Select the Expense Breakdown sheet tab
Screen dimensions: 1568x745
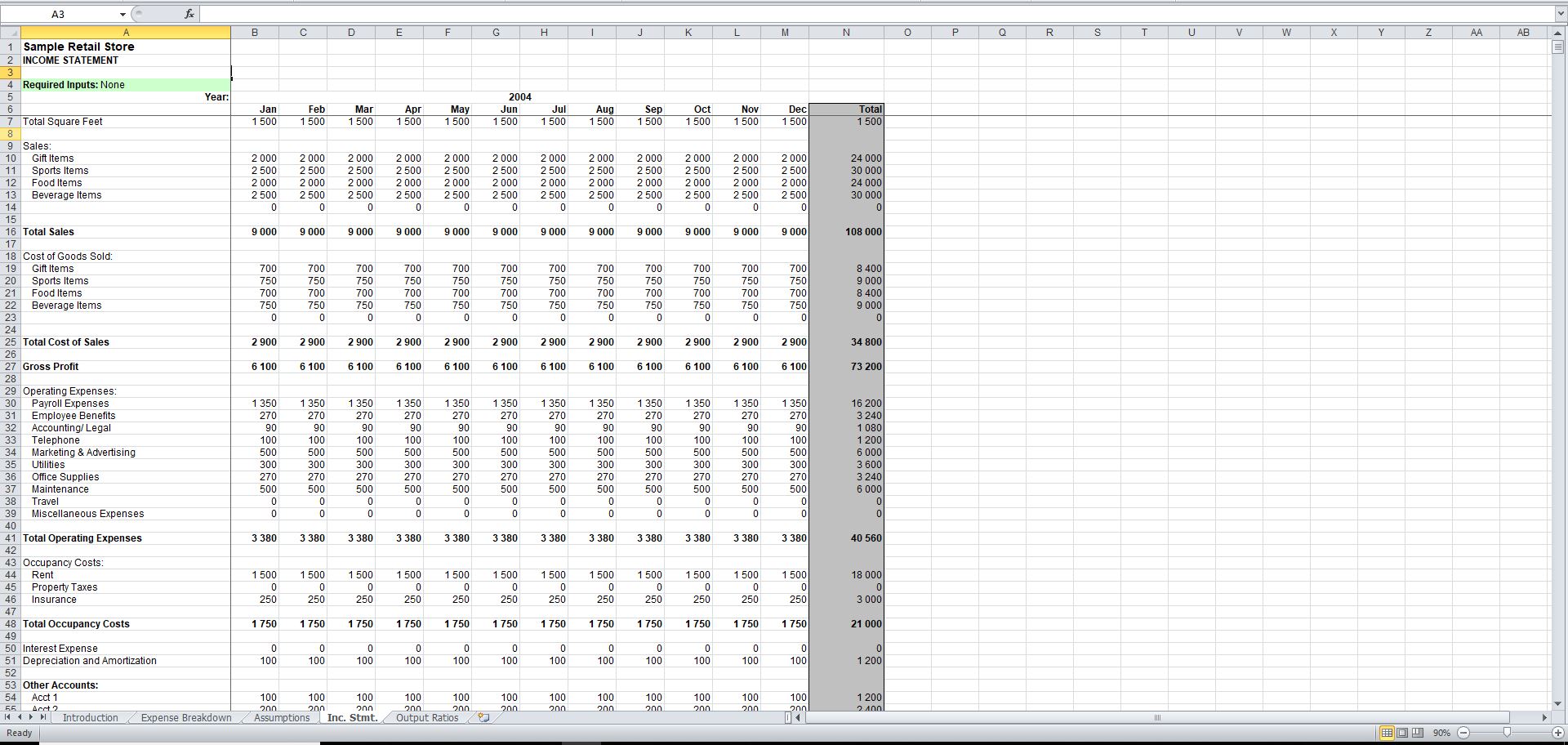point(185,717)
